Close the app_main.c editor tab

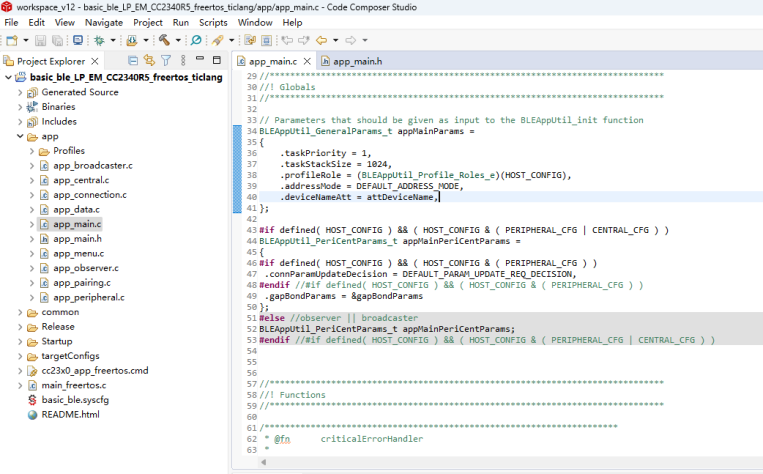[307, 61]
